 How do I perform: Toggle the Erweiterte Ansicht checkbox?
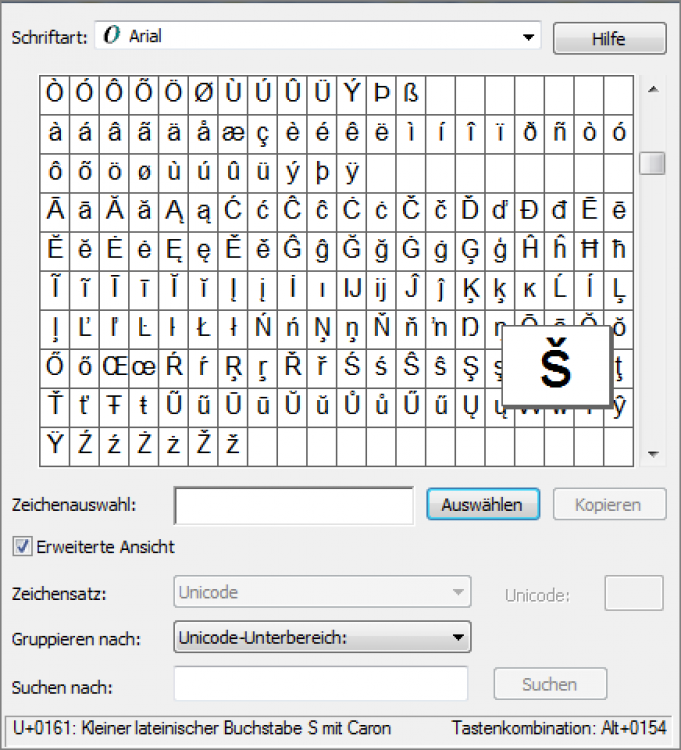(x=20, y=547)
